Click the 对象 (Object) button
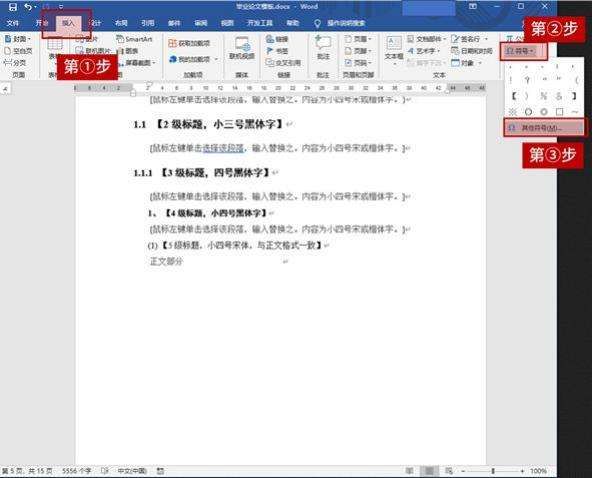 pos(466,63)
